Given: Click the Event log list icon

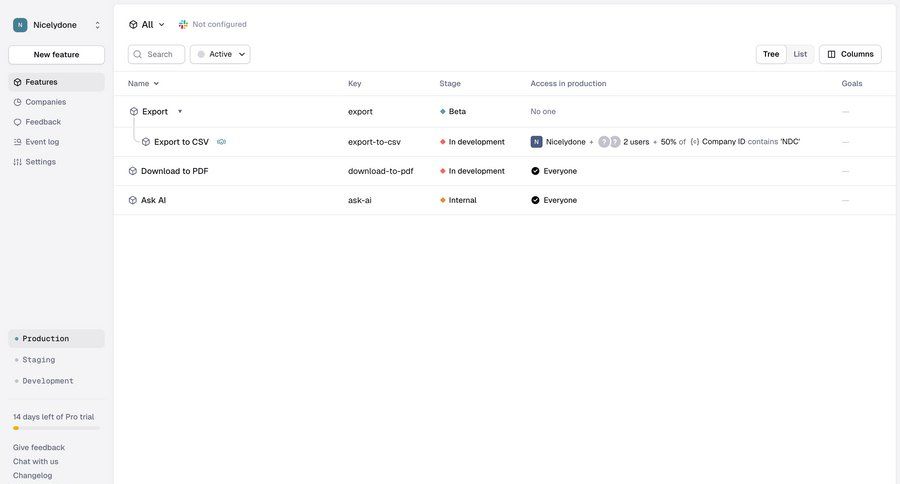Looking at the screenshot, I should pyautogui.click(x=17, y=142).
